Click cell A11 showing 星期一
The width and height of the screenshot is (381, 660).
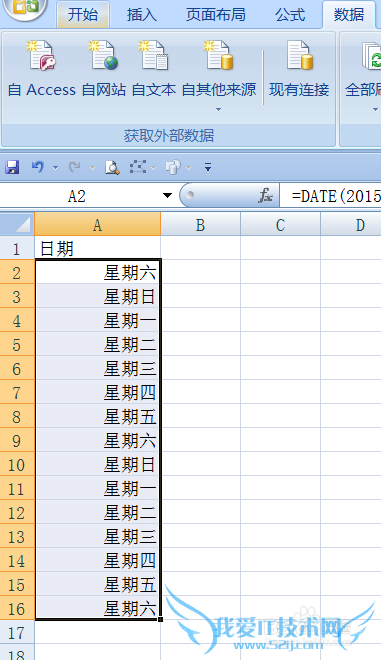(97, 489)
